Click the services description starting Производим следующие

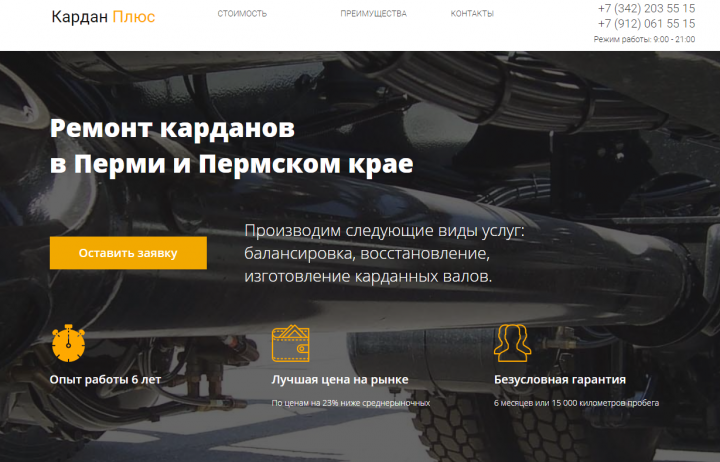[x=384, y=254]
